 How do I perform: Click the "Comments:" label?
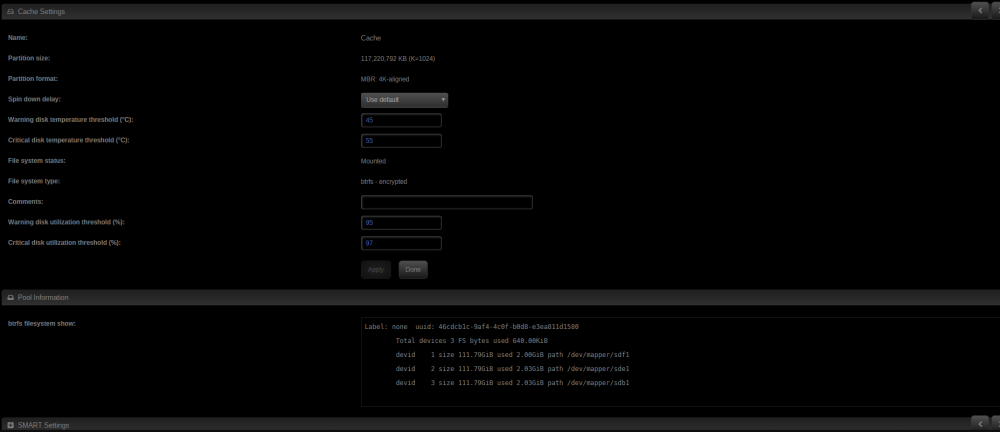point(25,202)
